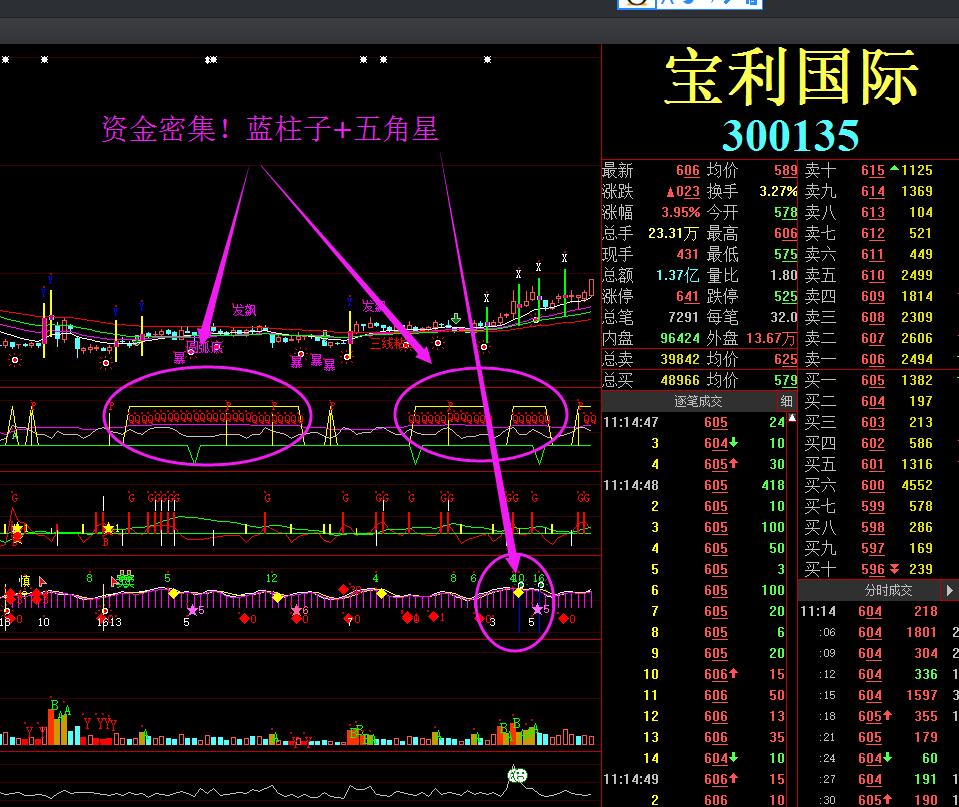This screenshot has width=959, height=807.
Task: Click the double-asterisk info marker atop the chart
Action: tap(211, 59)
